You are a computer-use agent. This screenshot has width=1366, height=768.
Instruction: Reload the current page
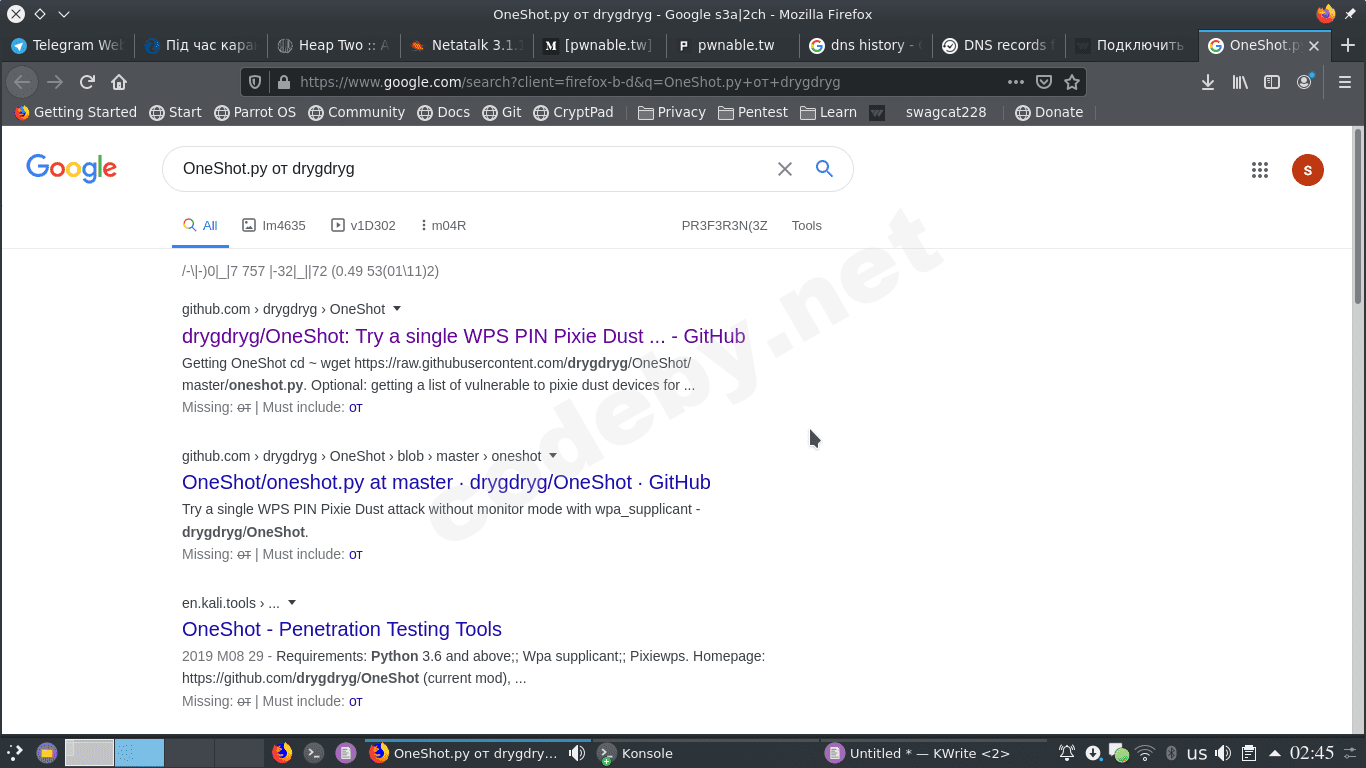coord(87,82)
